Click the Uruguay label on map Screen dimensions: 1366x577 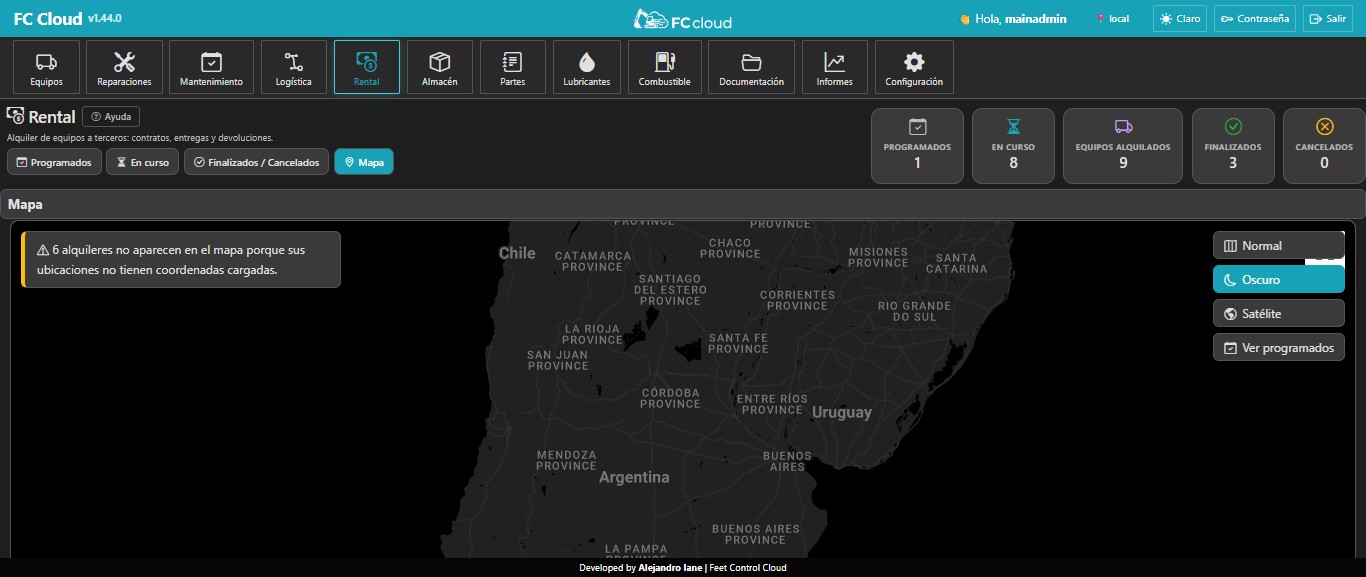point(842,413)
